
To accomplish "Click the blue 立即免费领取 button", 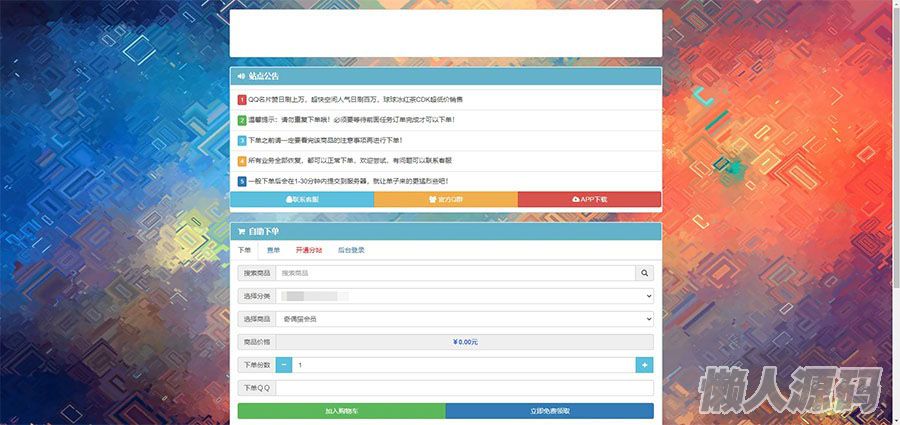I will (x=549, y=411).
